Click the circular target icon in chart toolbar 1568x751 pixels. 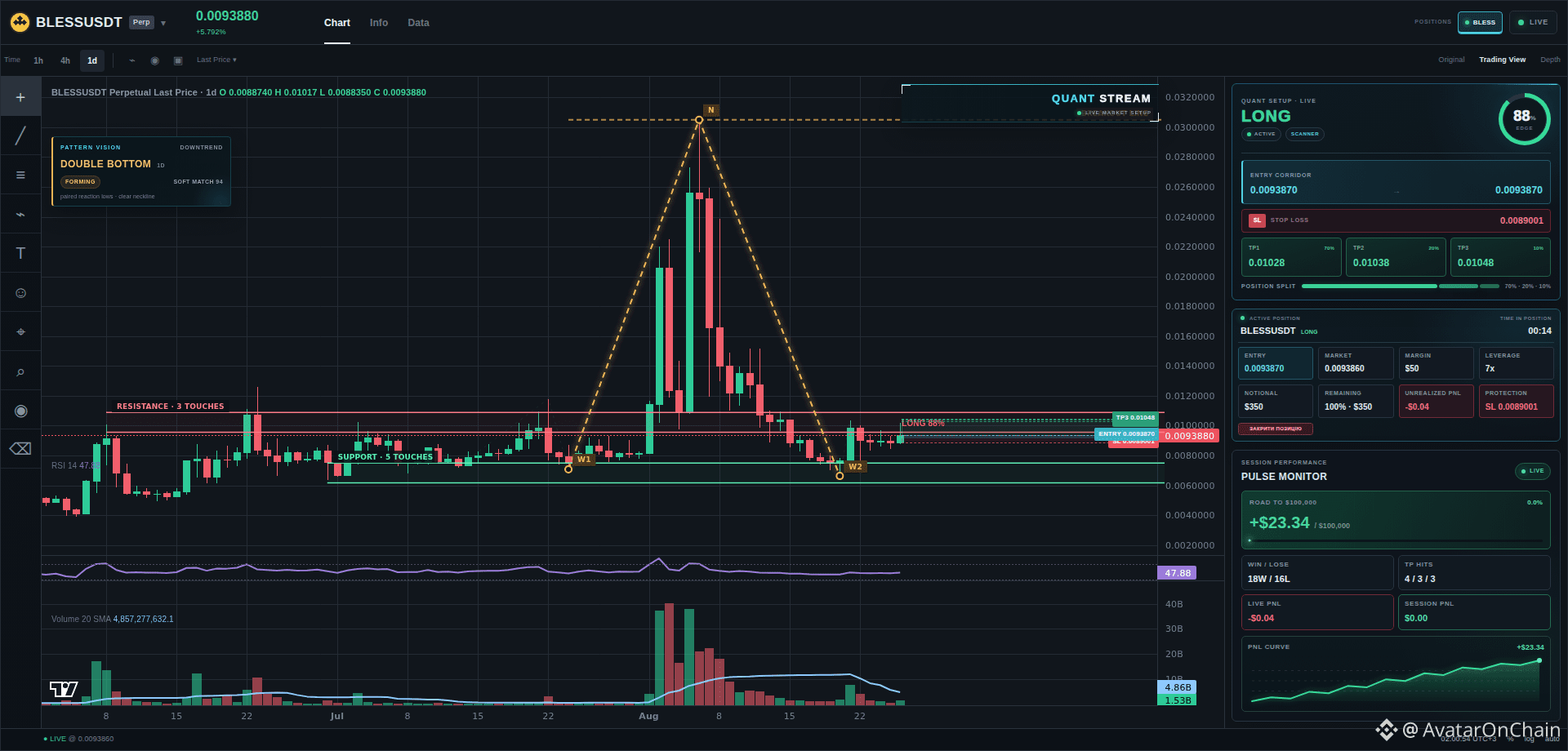click(x=154, y=60)
